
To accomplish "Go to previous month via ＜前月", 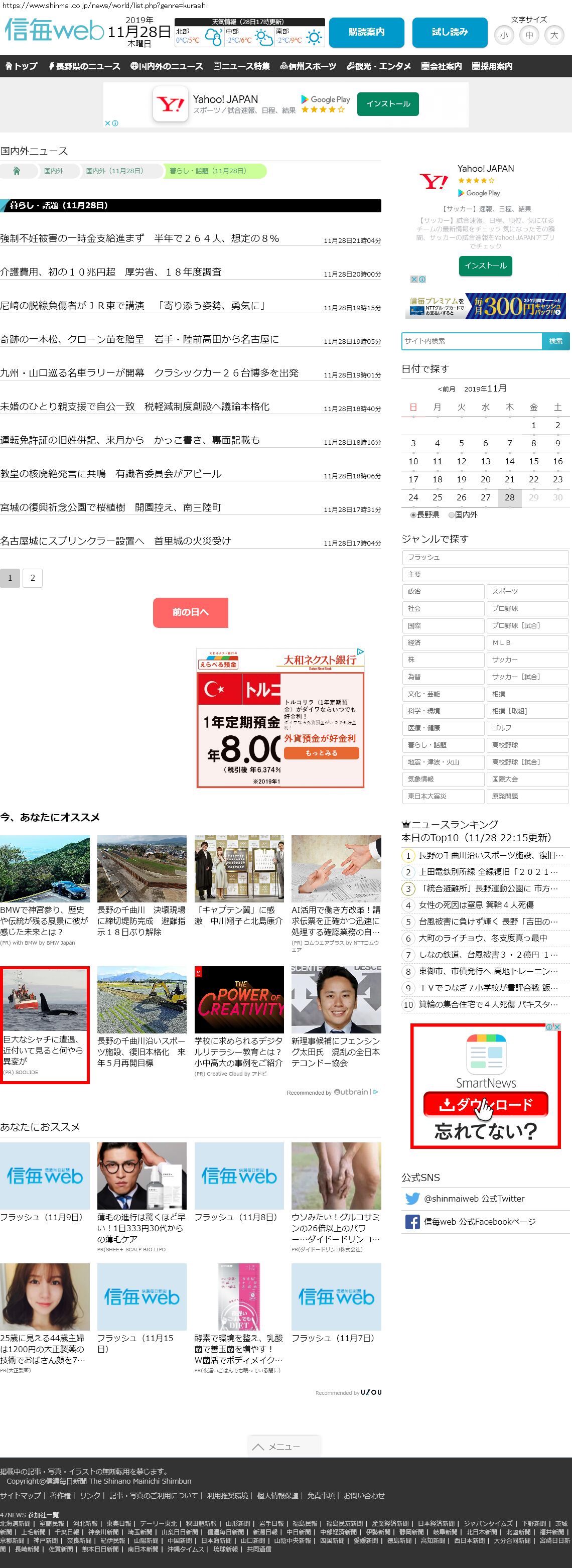I will pos(446,389).
